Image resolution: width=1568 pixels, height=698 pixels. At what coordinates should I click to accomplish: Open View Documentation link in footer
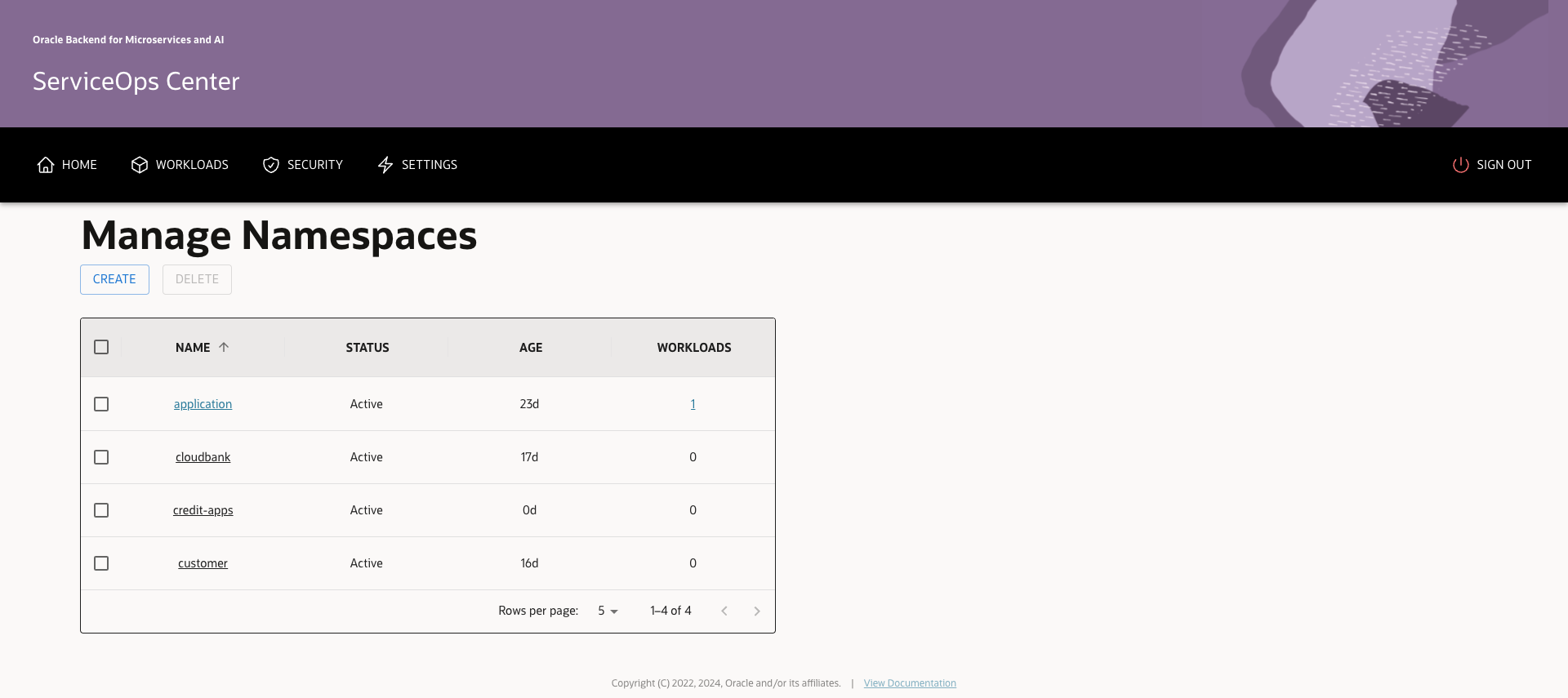(x=910, y=683)
